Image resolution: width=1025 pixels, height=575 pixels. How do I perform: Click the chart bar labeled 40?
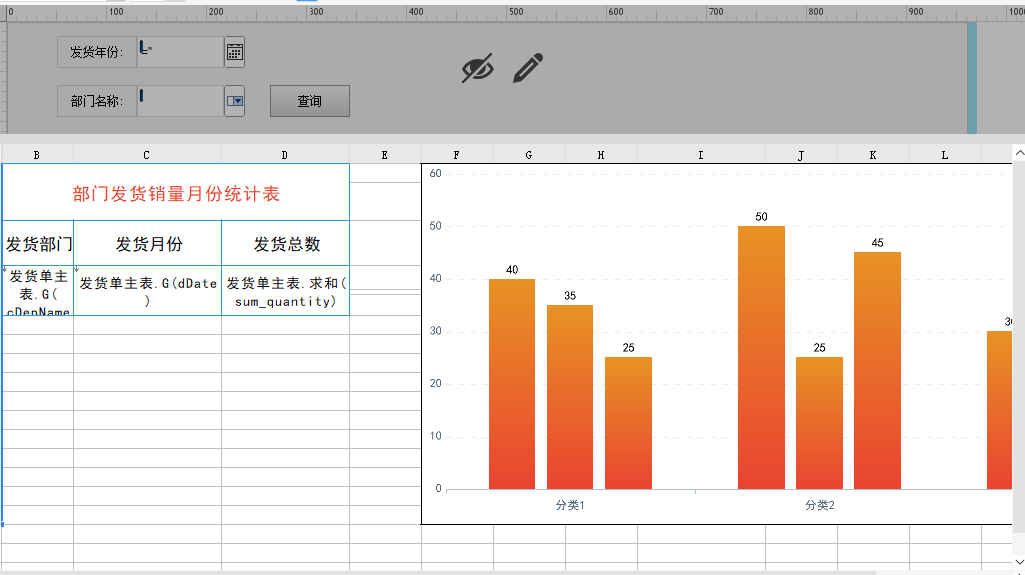tap(512, 384)
